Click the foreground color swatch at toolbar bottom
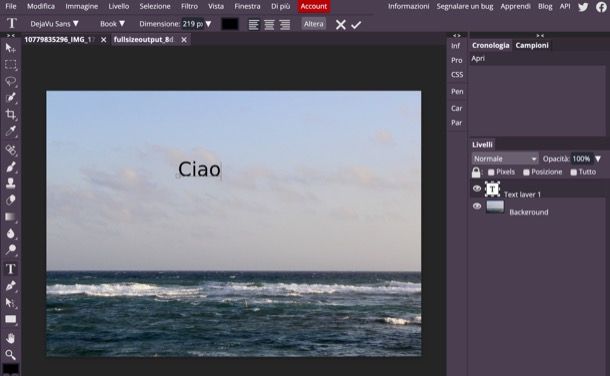 point(11,369)
